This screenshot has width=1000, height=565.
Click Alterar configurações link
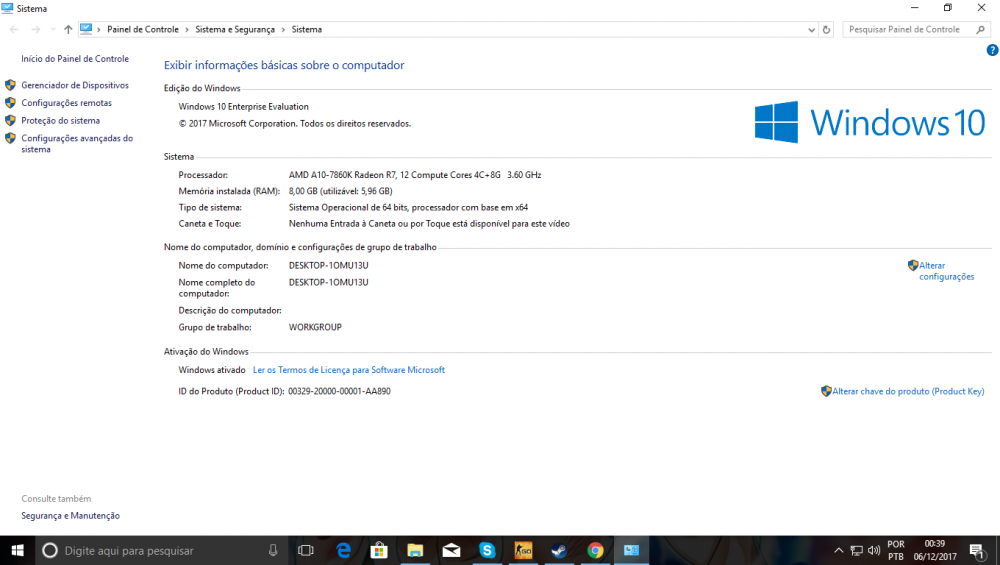tap(946, 271)
